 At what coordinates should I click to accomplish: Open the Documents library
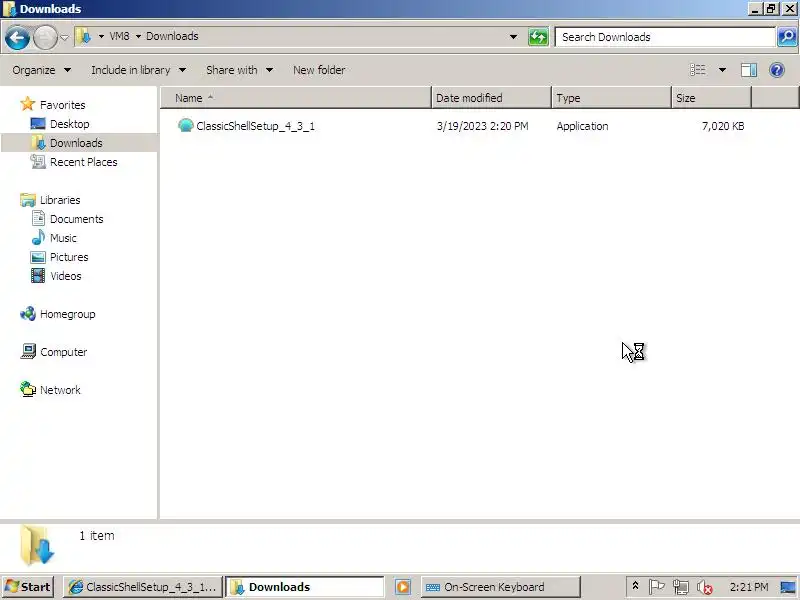point(77,219)
